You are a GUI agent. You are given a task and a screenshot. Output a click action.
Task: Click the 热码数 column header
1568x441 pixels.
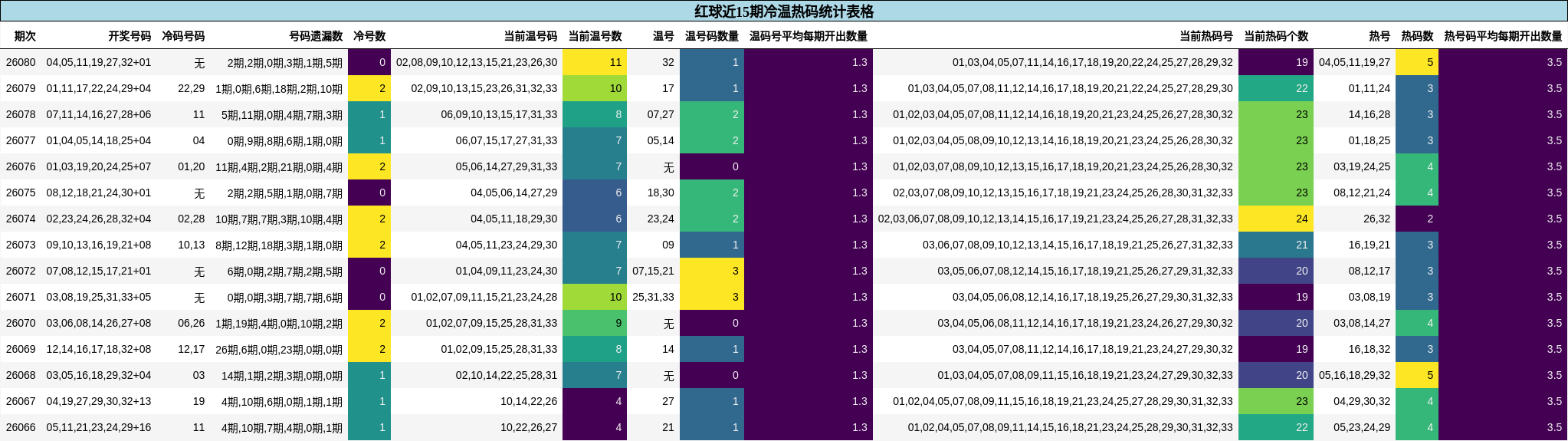point(1417,36)
